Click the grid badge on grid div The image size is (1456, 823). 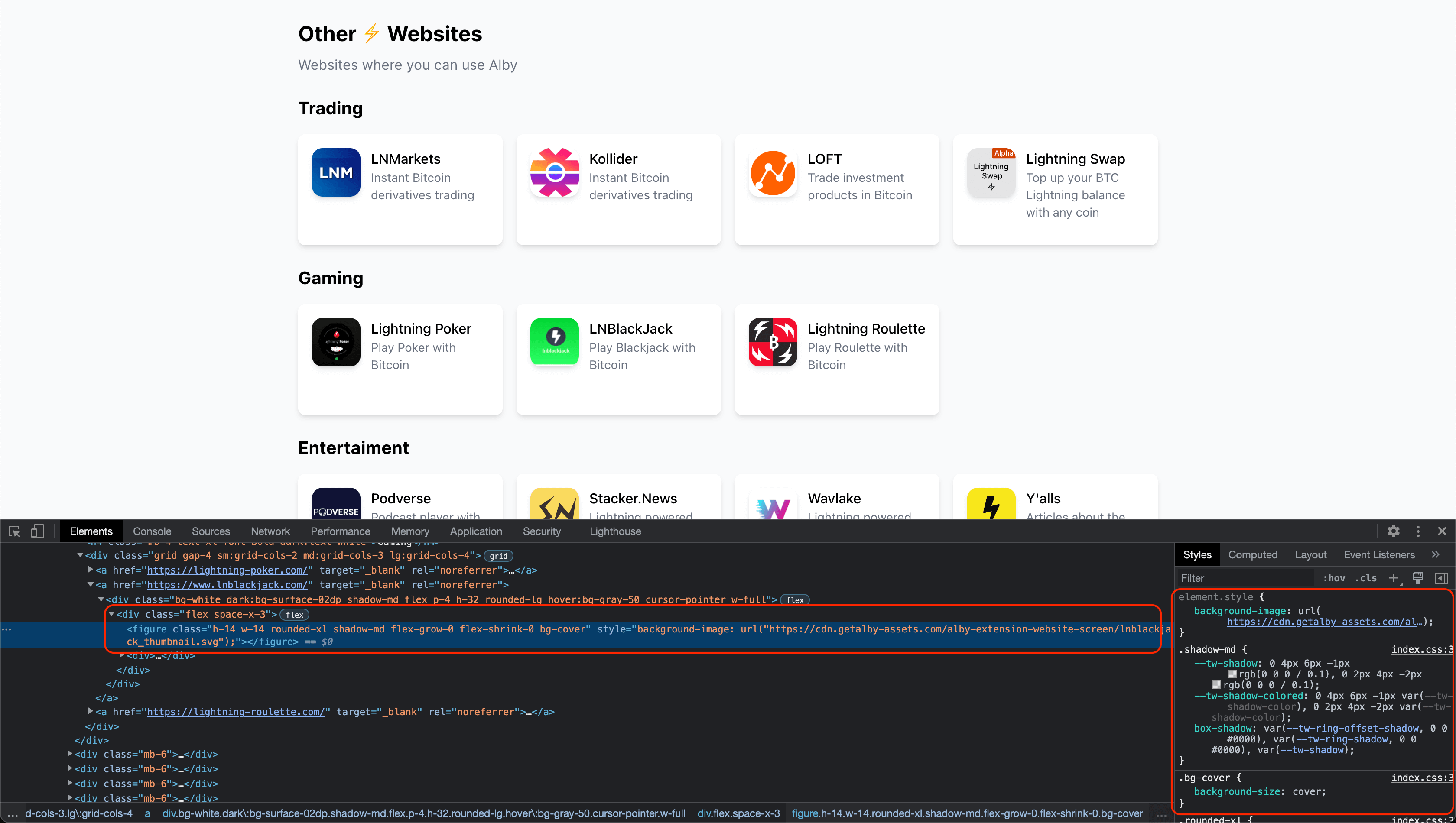pos(498,556)
